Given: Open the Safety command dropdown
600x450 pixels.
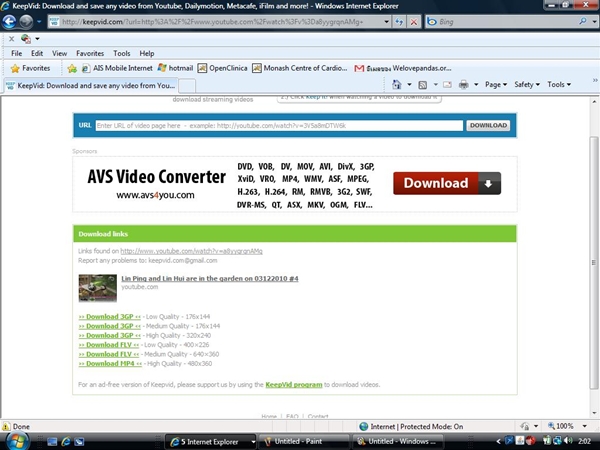Looking at the screenshot, I should click(x=527, y=85).
